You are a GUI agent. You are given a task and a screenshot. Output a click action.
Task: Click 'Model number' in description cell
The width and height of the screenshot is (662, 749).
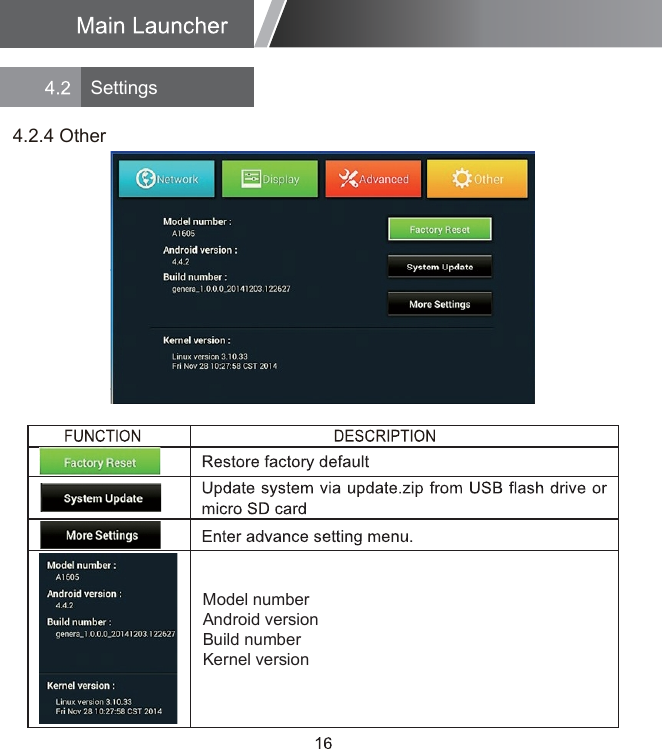tap(256, 599)
